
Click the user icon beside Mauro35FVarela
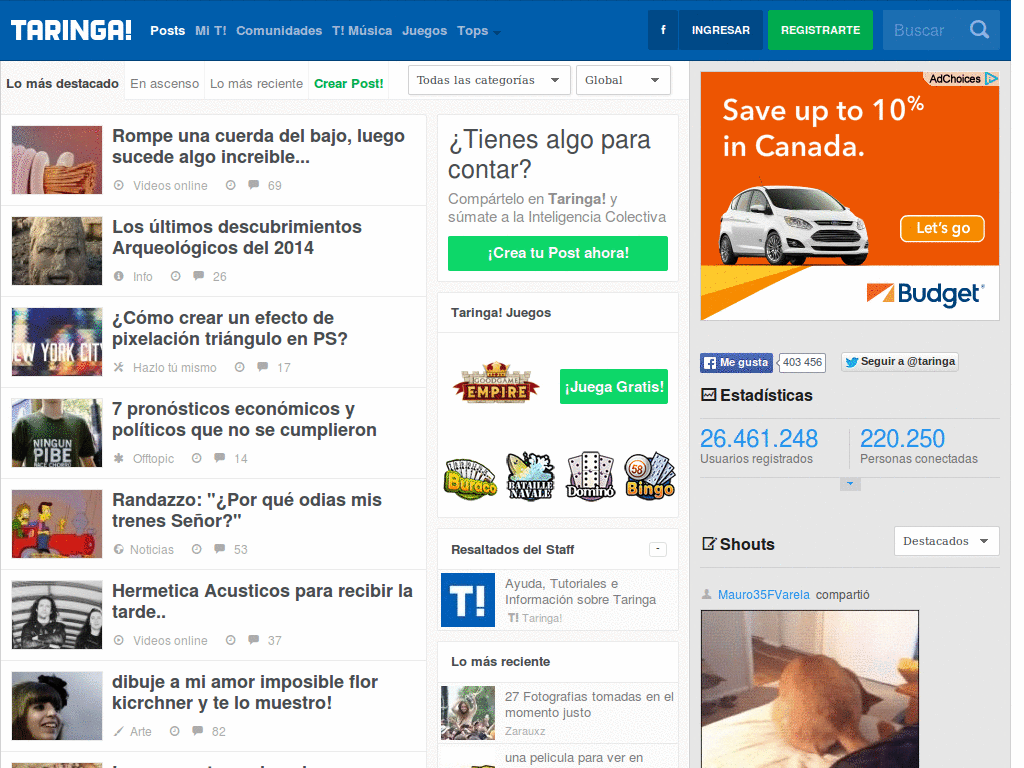(x=707, y=594)
